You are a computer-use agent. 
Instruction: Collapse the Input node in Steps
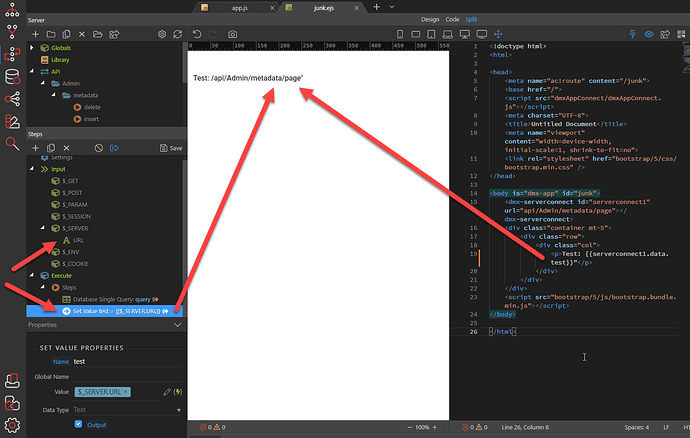pos(32,169)
